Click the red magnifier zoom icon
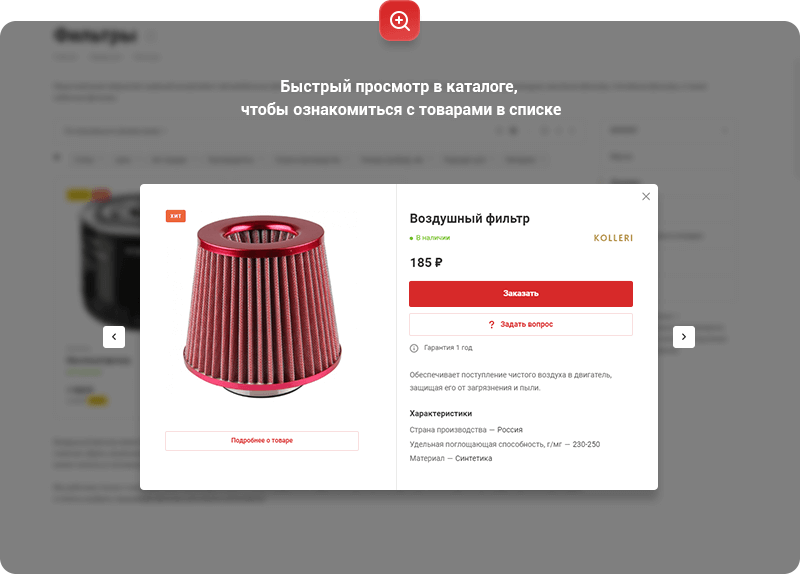The image size is (800, 574). (399, 21)
